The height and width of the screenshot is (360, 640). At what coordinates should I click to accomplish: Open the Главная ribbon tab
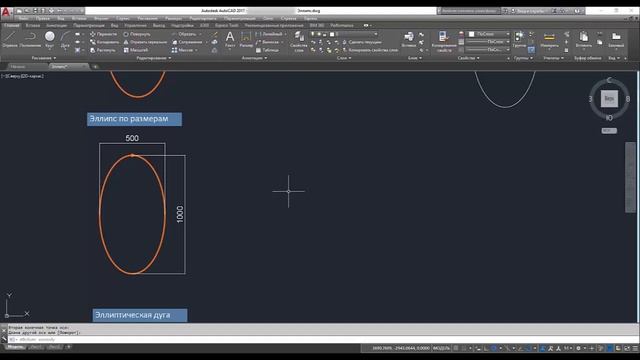[x=11, y=25]
